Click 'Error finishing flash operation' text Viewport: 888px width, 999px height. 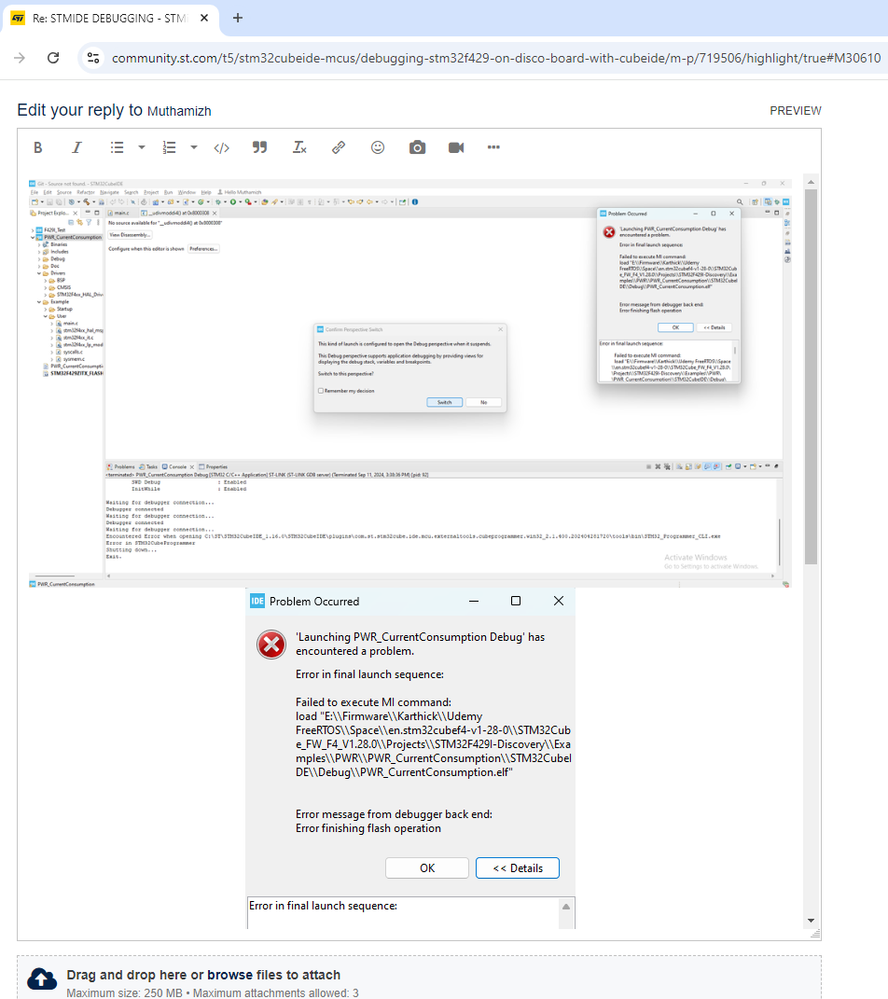pyautogui.click(x=368, y=828)
